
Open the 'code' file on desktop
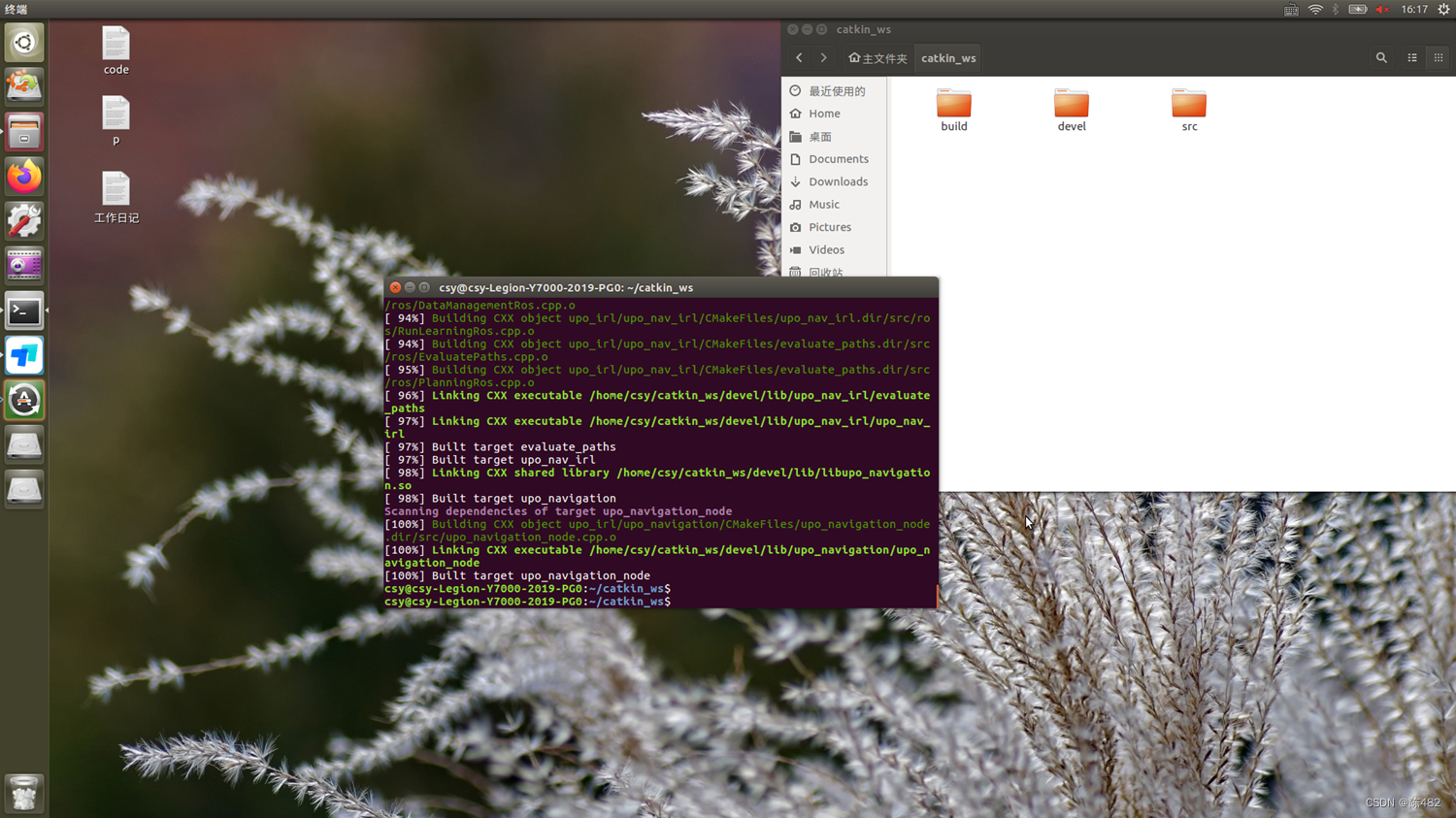click(x=116, y=50)
